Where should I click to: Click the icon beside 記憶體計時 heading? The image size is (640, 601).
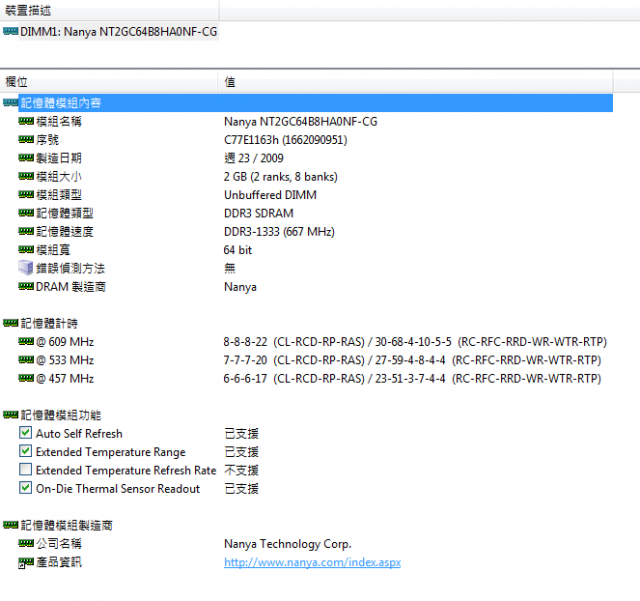click(x=10, y=323)
